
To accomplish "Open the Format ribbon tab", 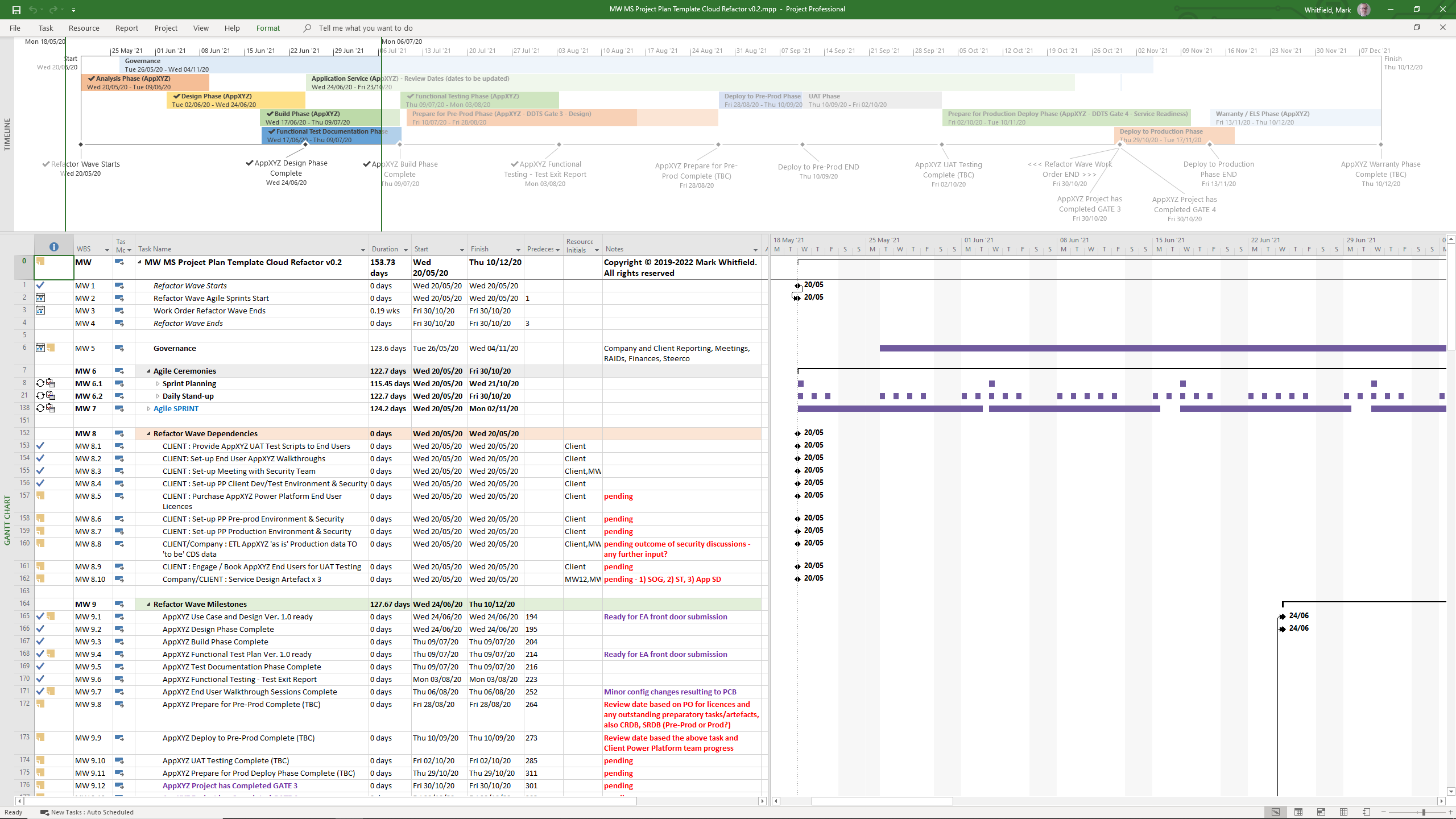I will pos(268,28).
